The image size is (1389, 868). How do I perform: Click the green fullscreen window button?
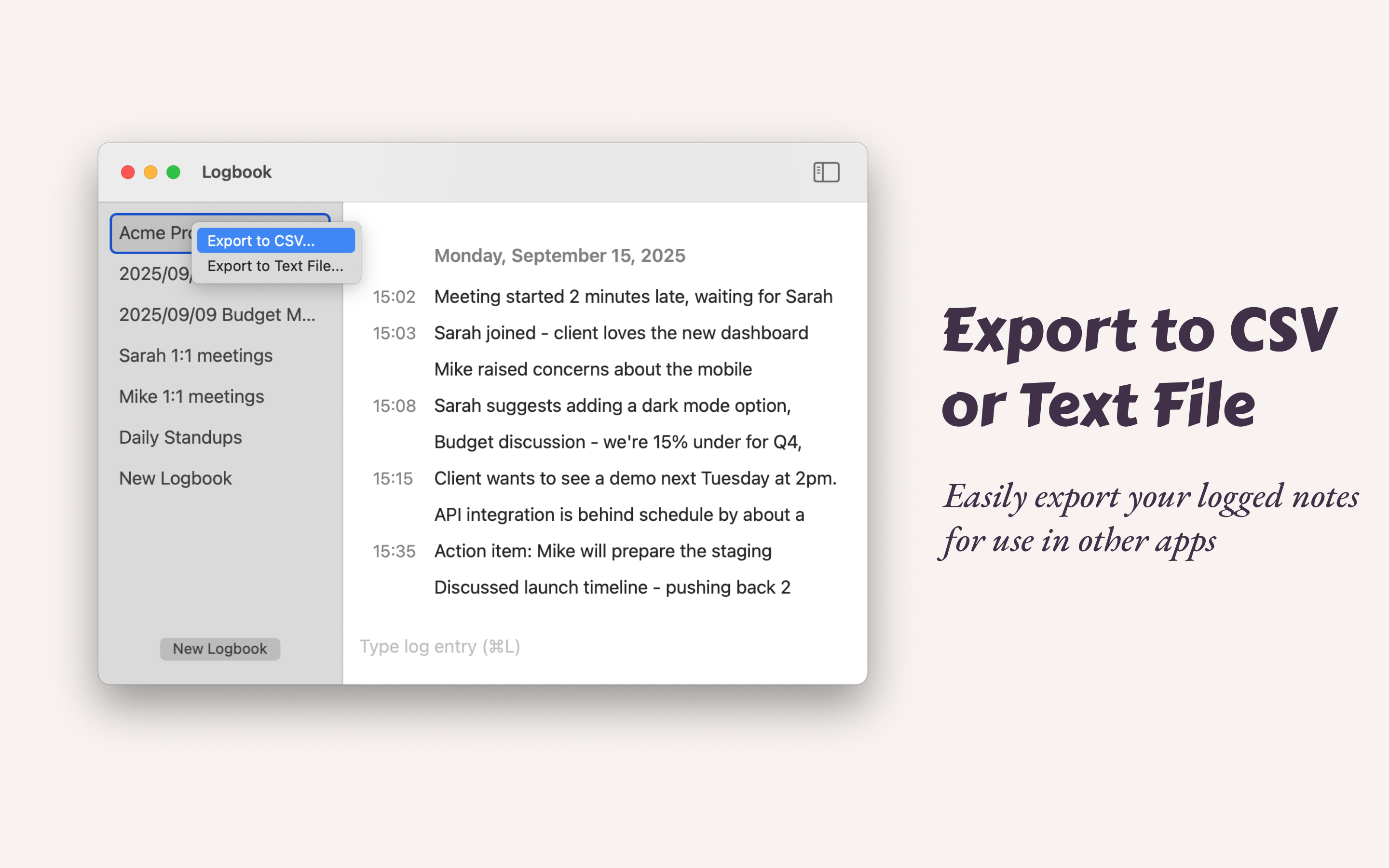point(173,172)
